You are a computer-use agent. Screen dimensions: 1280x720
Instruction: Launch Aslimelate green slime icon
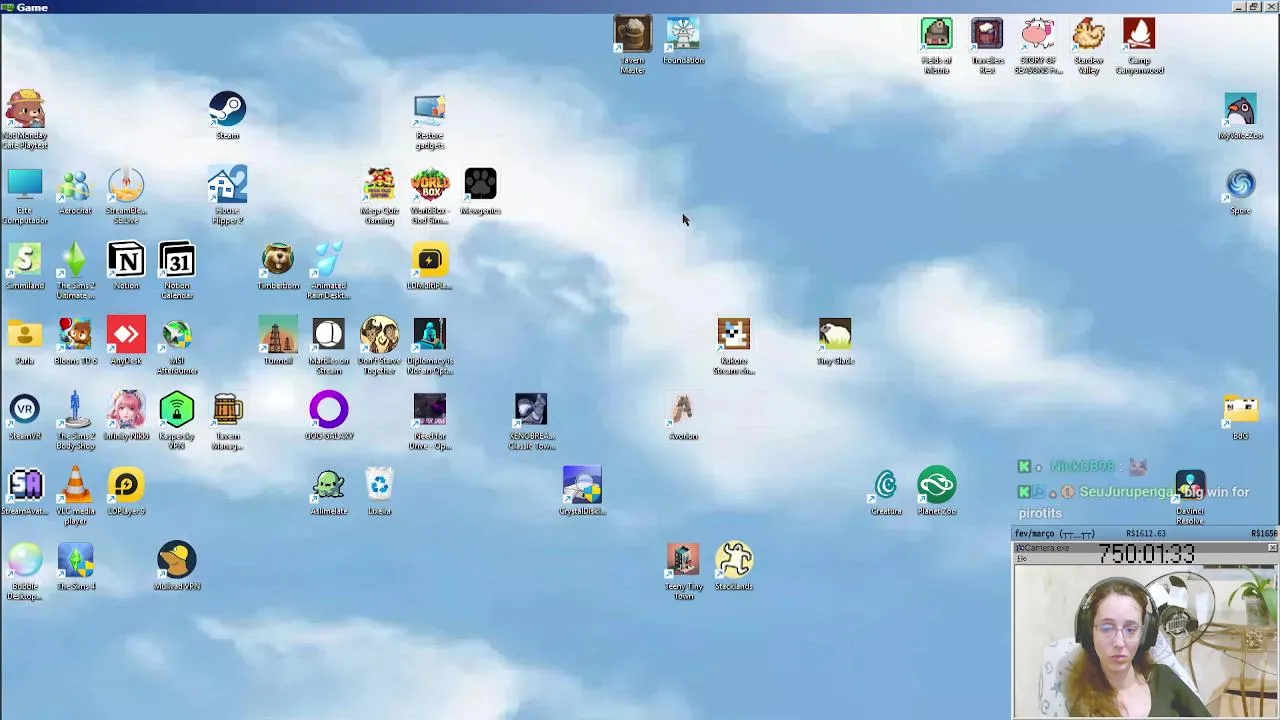pyautogui.click(x=328, y=486)
